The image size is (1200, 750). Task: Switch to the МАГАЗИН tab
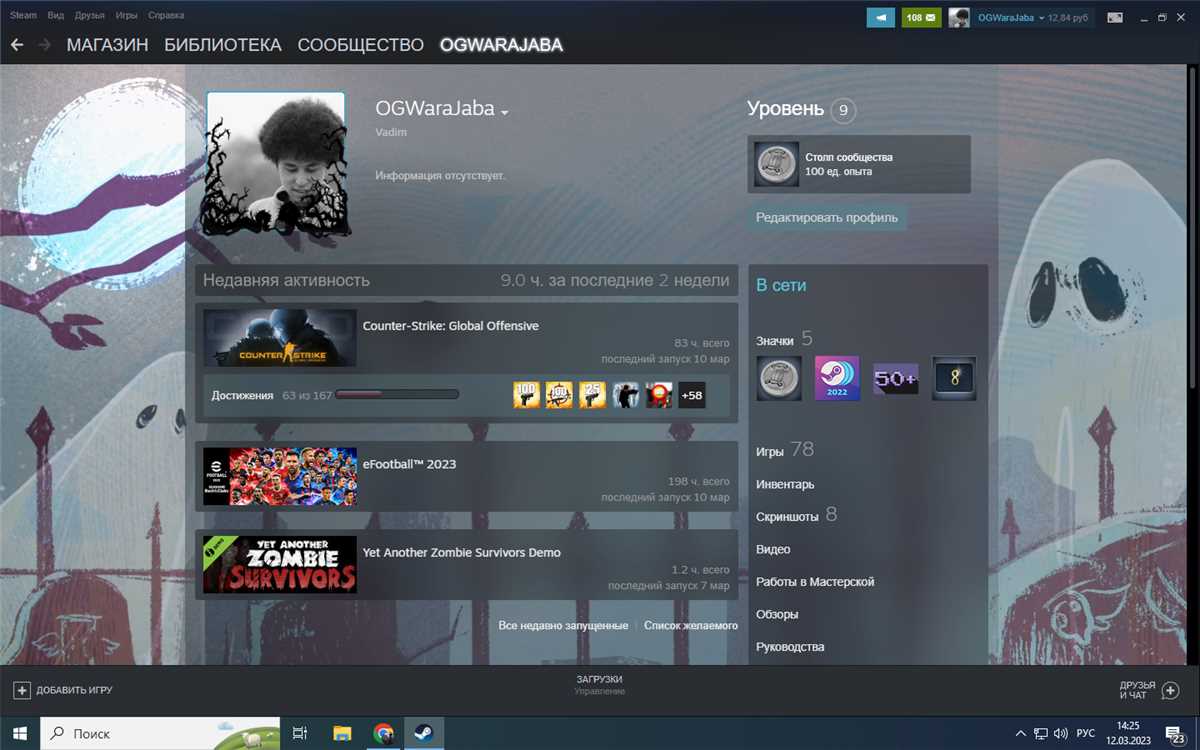[x=107, y=45]
